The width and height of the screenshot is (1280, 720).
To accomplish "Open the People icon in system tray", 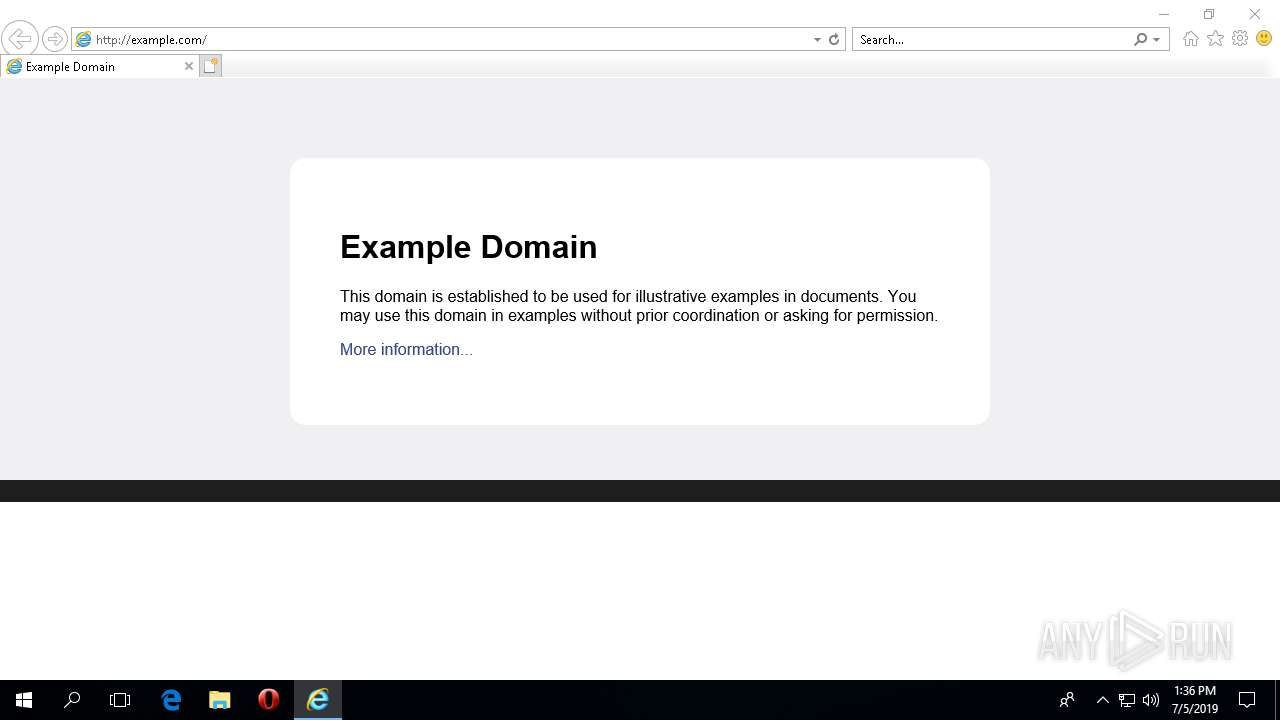I will 1067,700.
